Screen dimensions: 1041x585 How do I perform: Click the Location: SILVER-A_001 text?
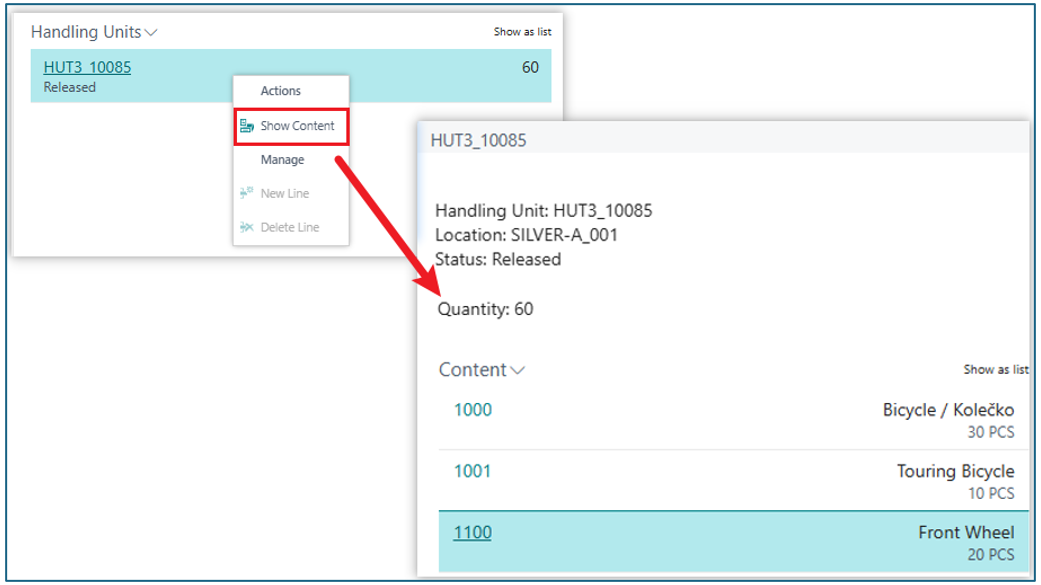pos(526,235)
